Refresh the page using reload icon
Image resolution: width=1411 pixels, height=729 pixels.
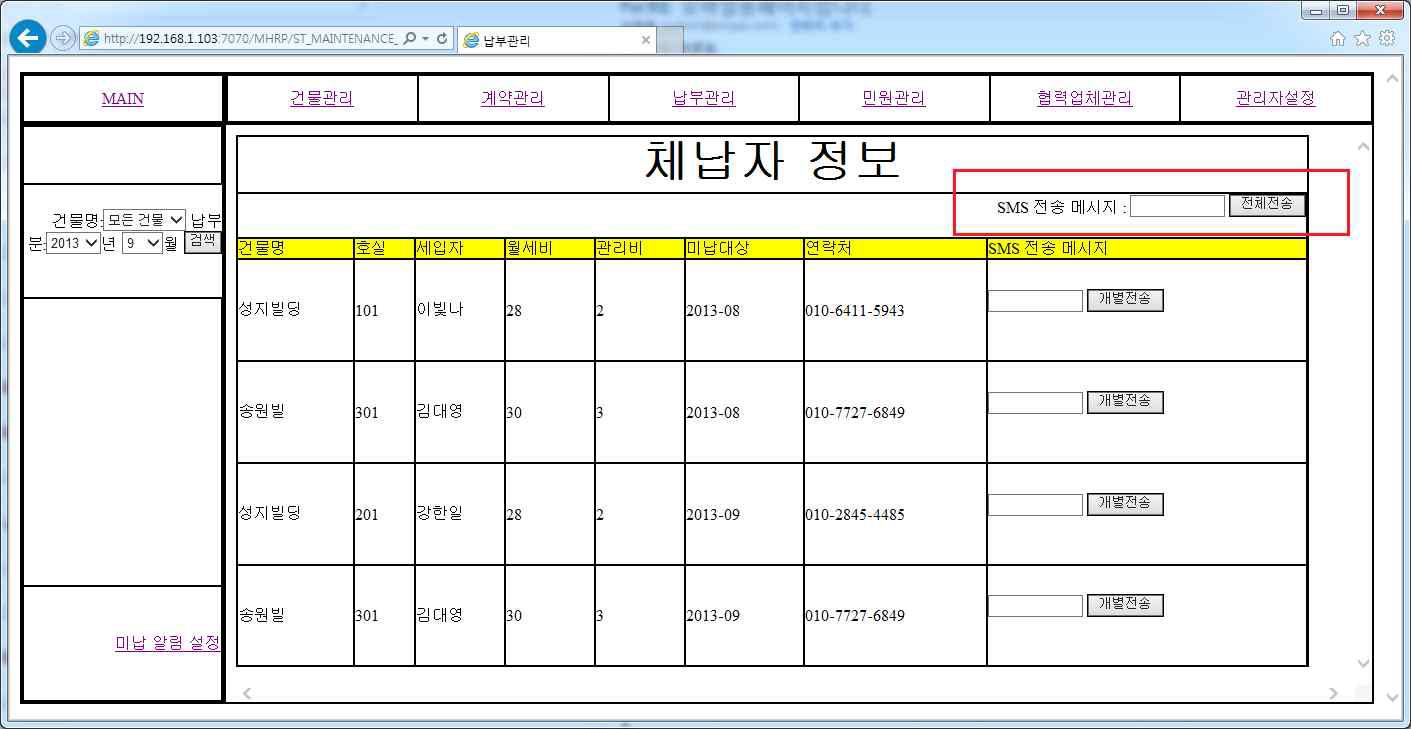[442, 39]
